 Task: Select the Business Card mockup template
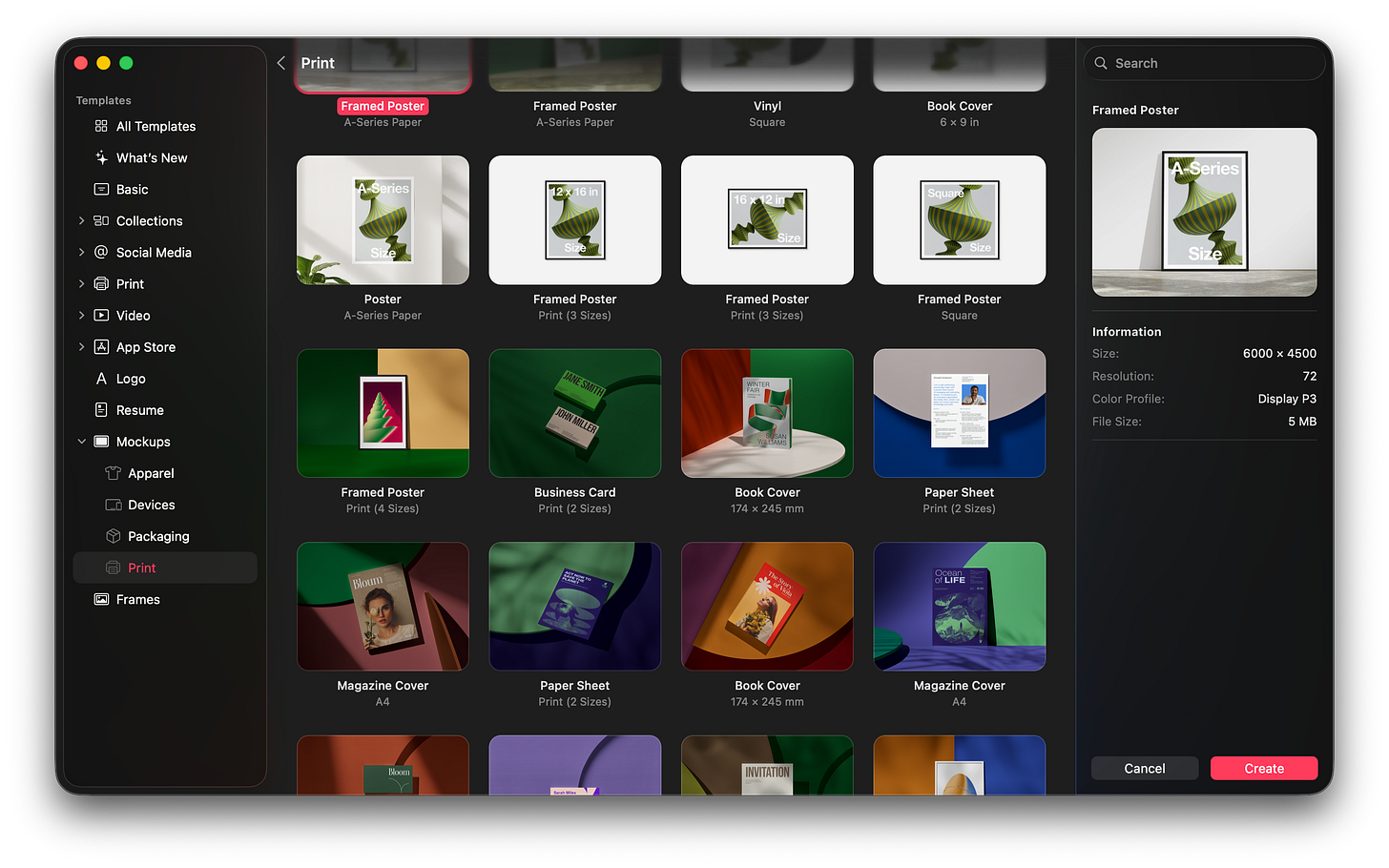575,413
